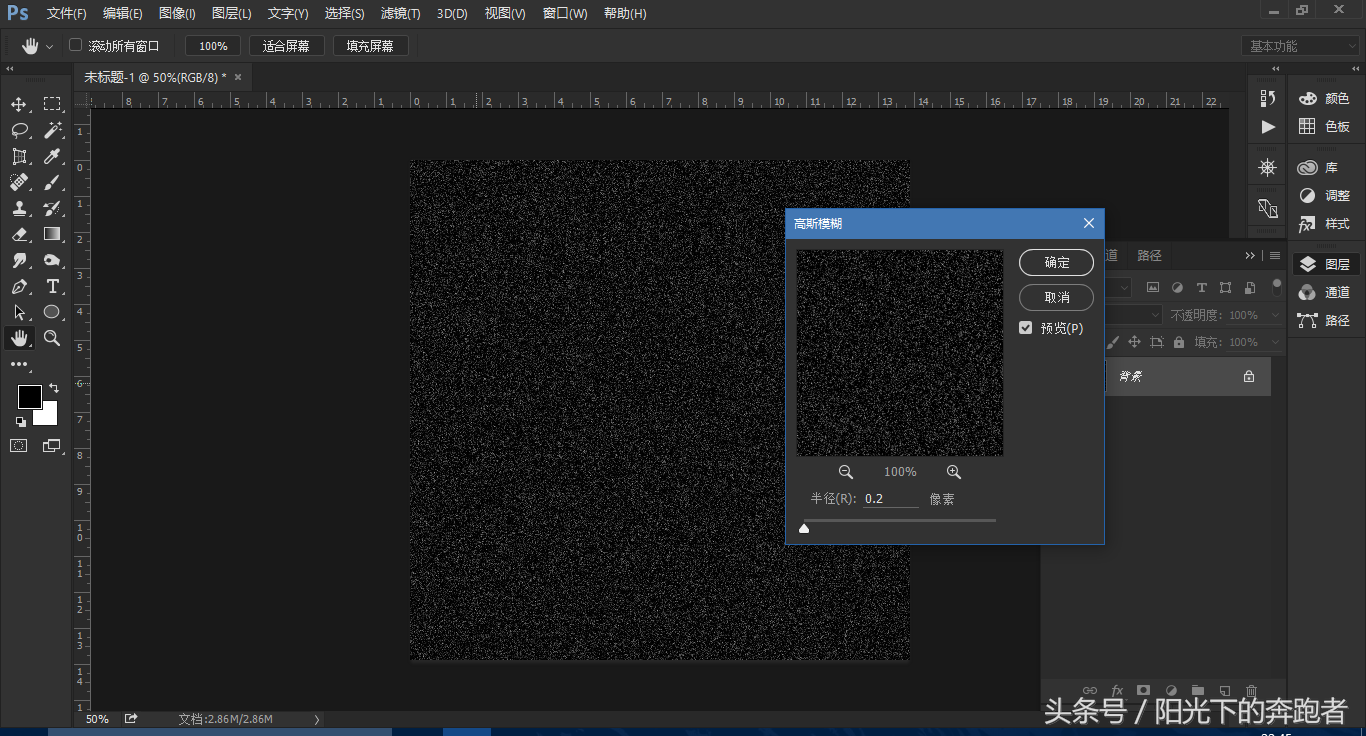
Task: Select the Sponge tool
Action: (52, 260)
